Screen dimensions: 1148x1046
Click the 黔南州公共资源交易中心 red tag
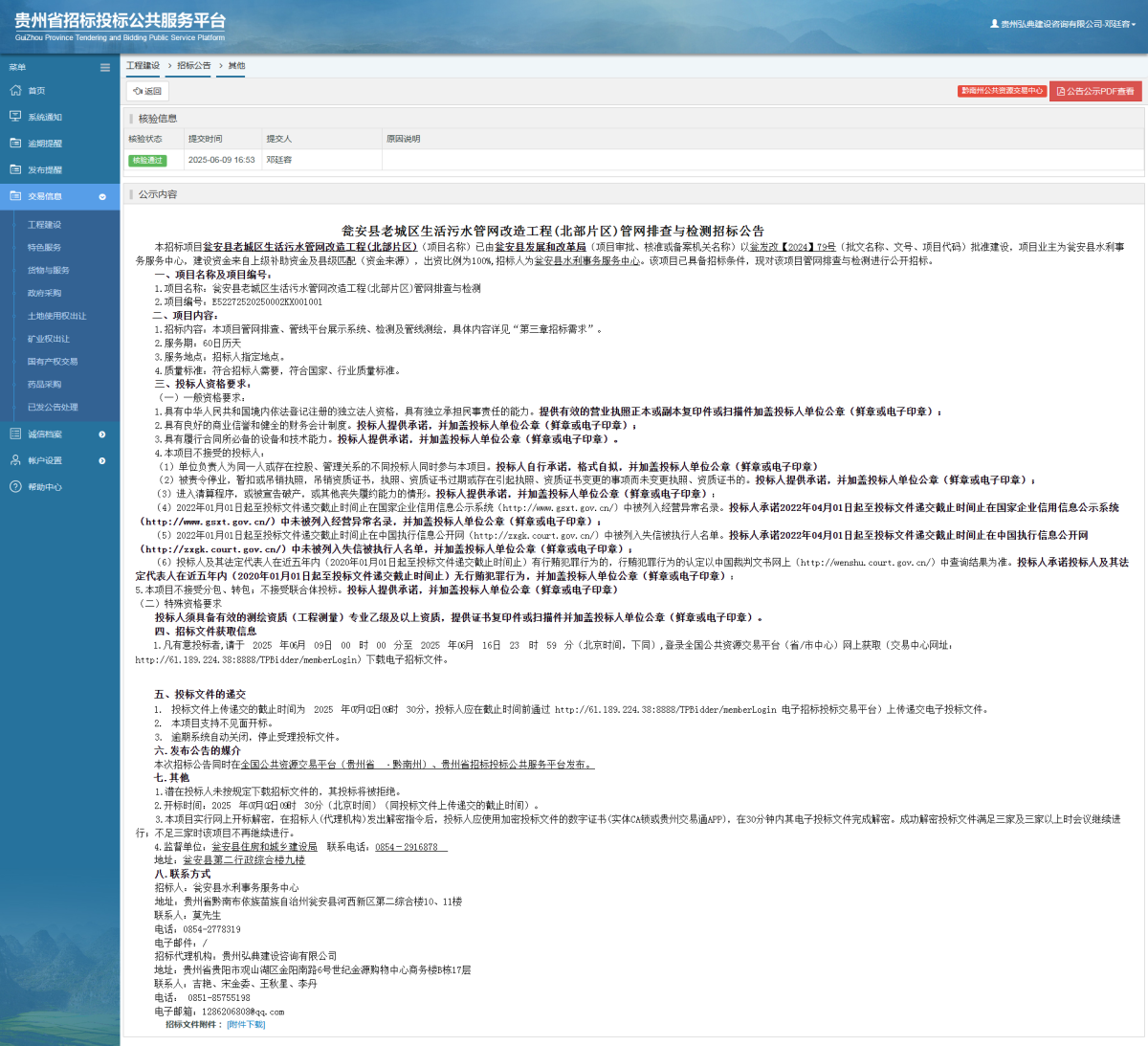point(1001,91)
